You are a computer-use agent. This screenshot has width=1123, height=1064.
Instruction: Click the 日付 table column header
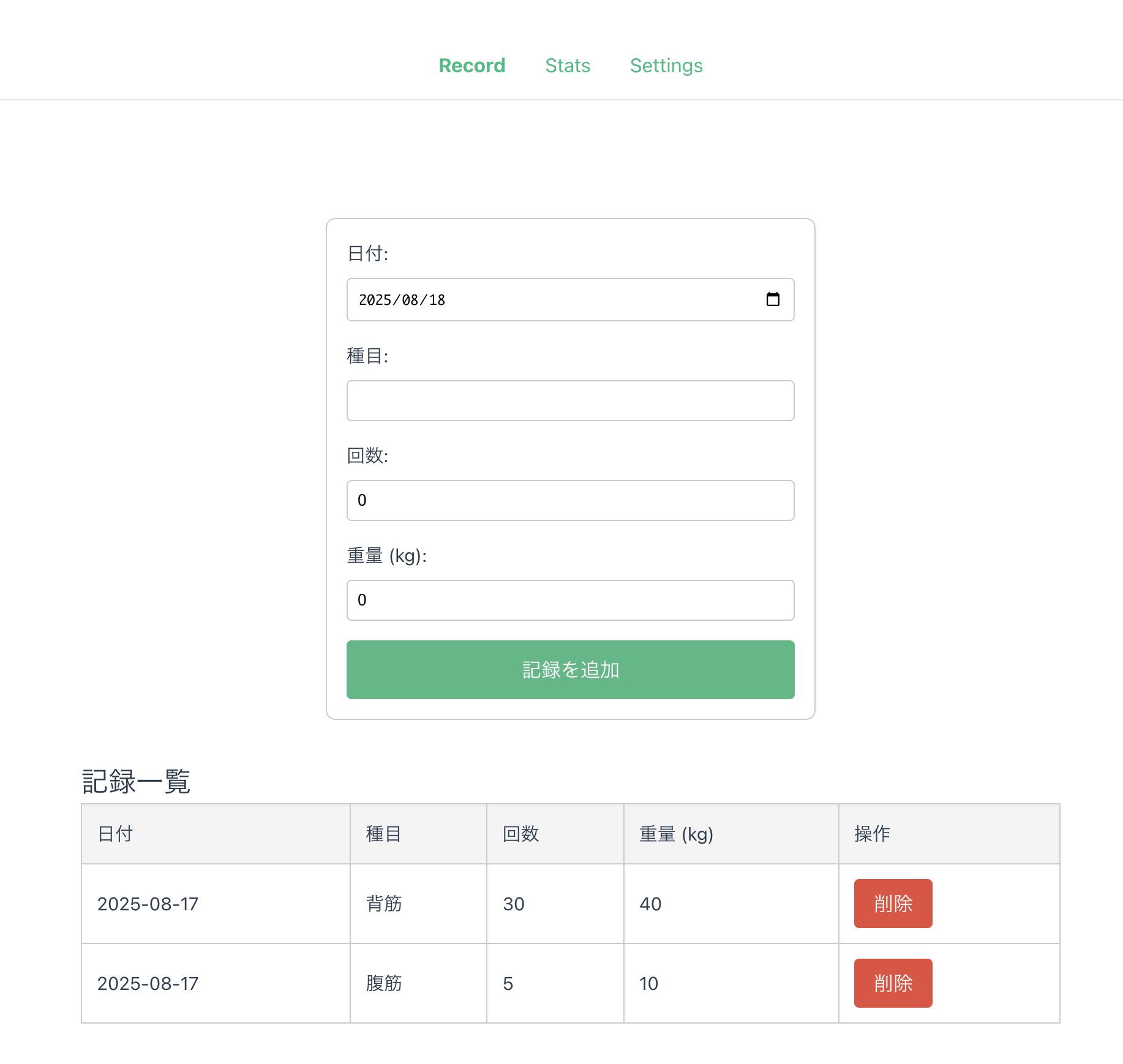coord(115,834)
